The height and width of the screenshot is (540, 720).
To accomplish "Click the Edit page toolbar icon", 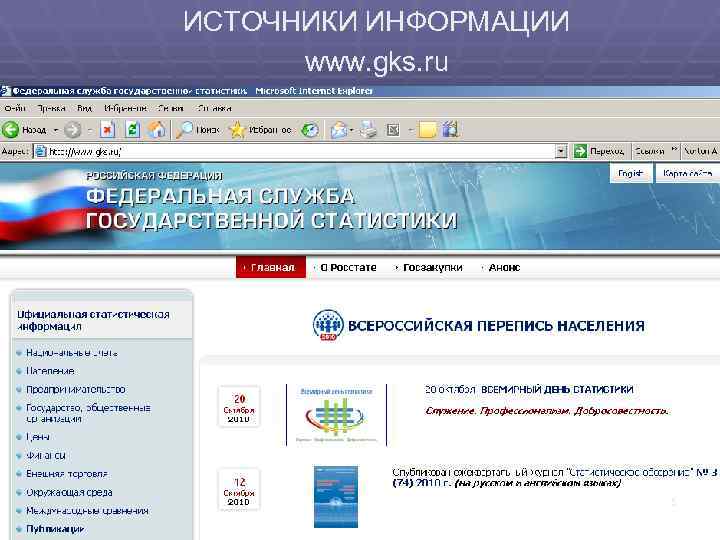I will (393, 130).
